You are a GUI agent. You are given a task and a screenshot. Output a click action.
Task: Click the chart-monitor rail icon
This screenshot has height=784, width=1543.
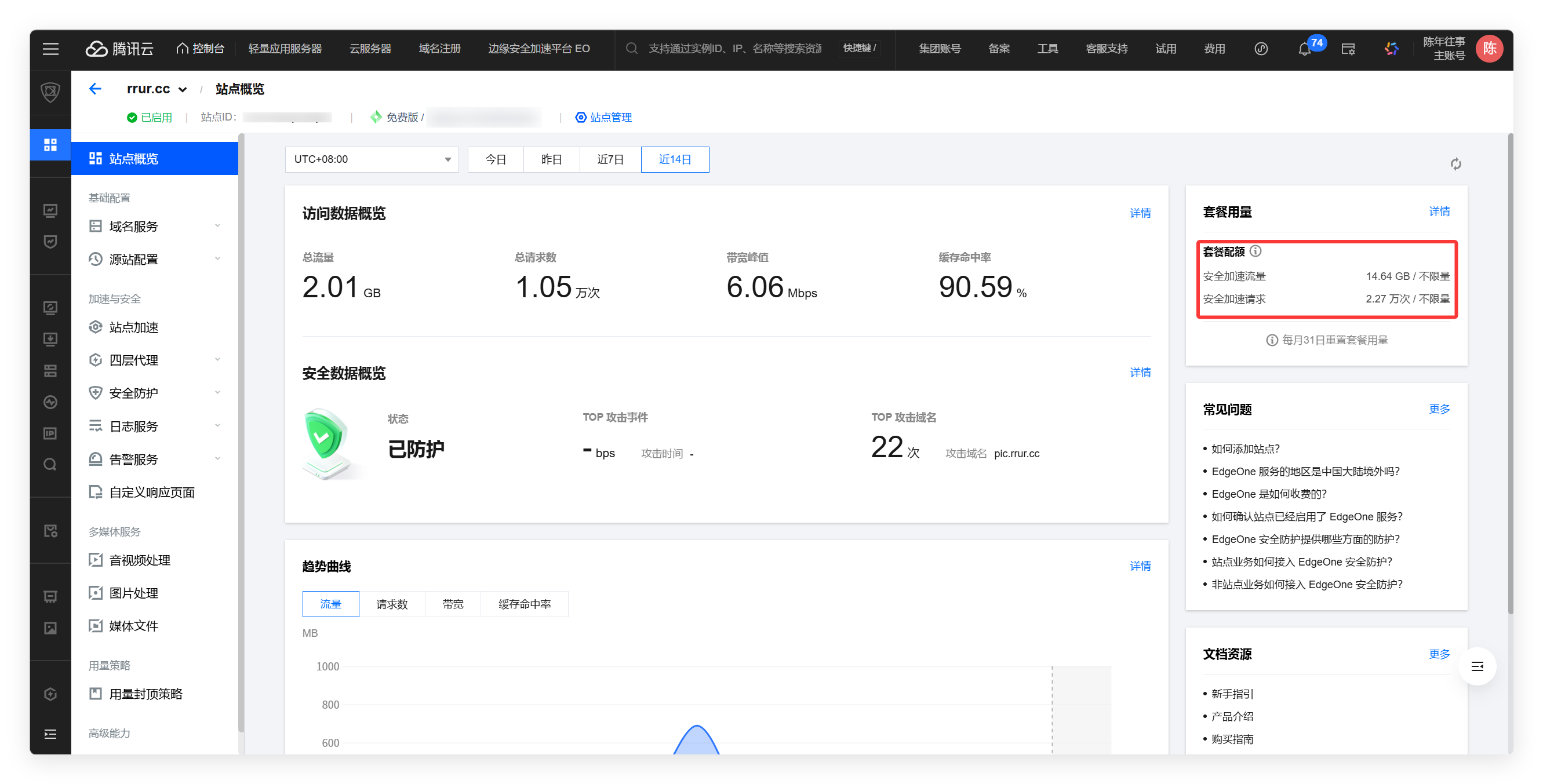point(50,211)
